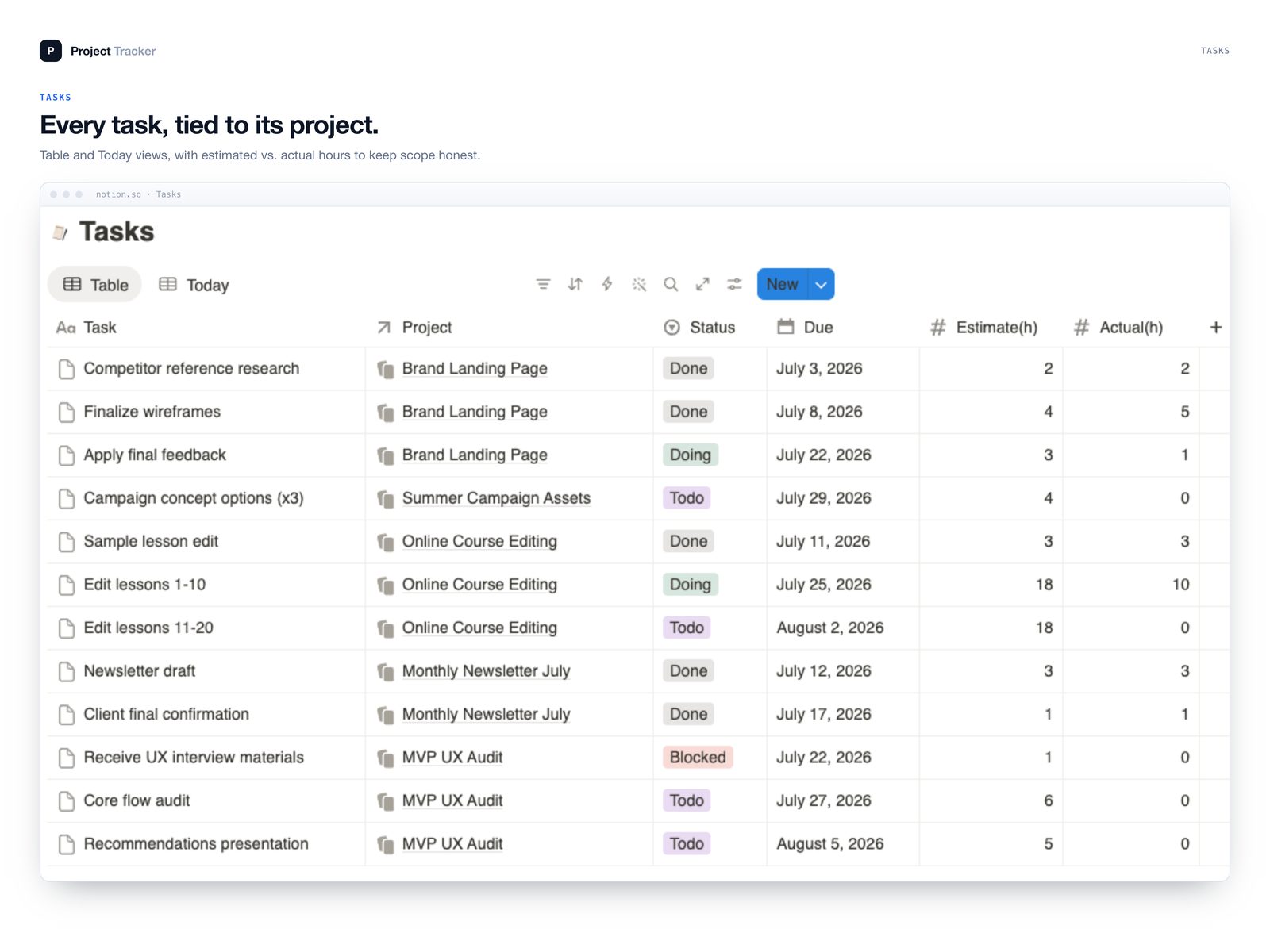Open Brand Landing Page link for Finalize wireframes
The height and width of the screenshot is (952, 1270).
click(475, 412)
